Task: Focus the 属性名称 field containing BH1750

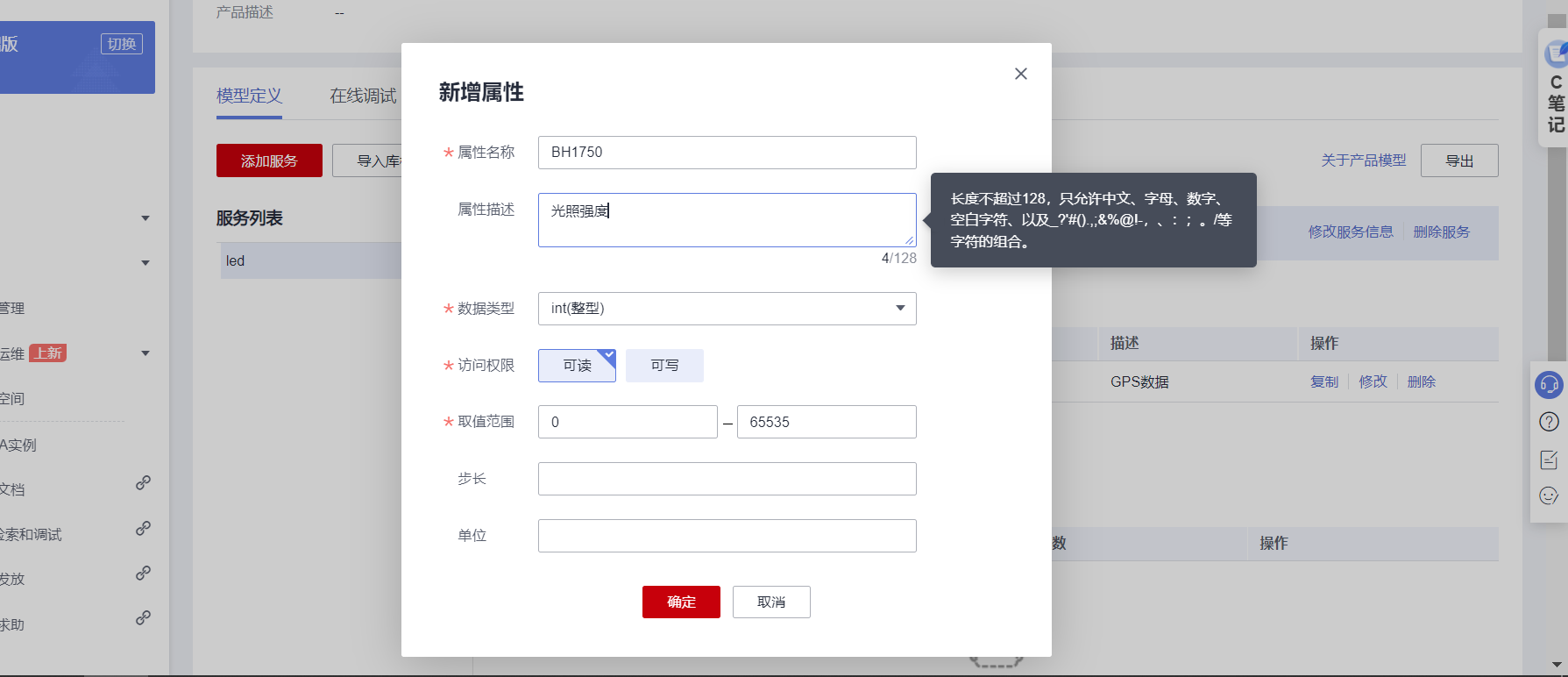Action: (x=727, y=153)
